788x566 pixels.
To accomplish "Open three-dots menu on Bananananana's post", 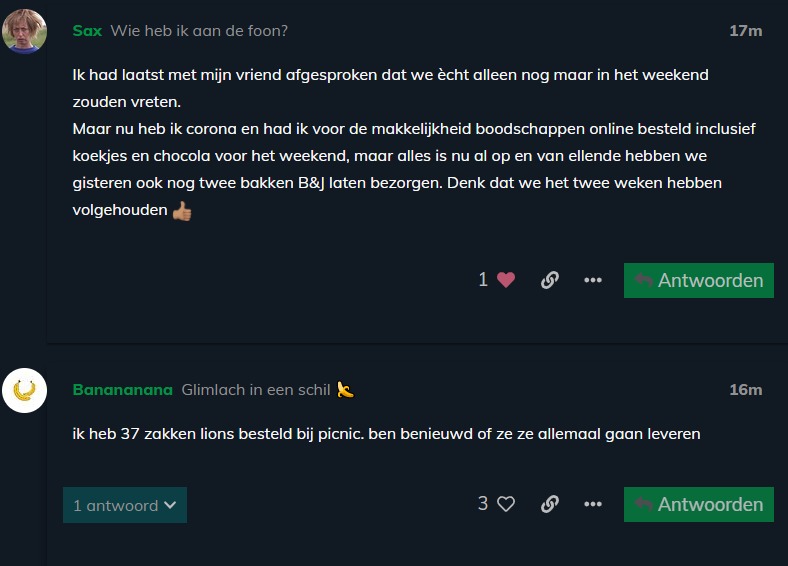I will 593,504.
